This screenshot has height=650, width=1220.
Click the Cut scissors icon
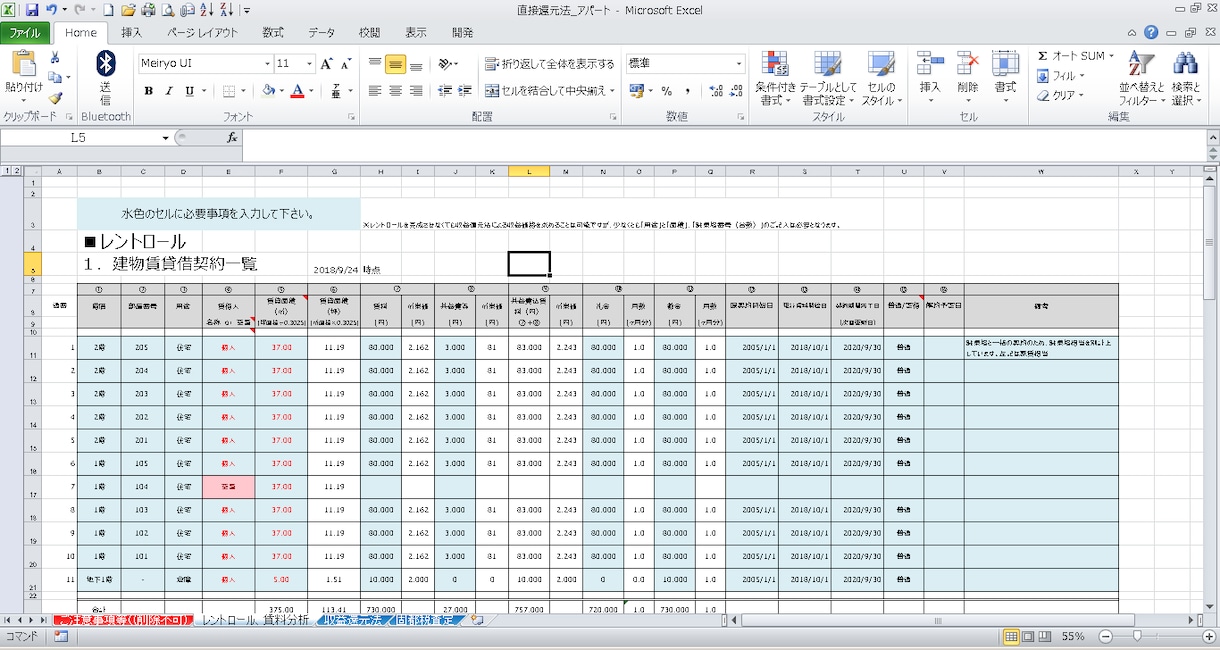click(55, 58)
